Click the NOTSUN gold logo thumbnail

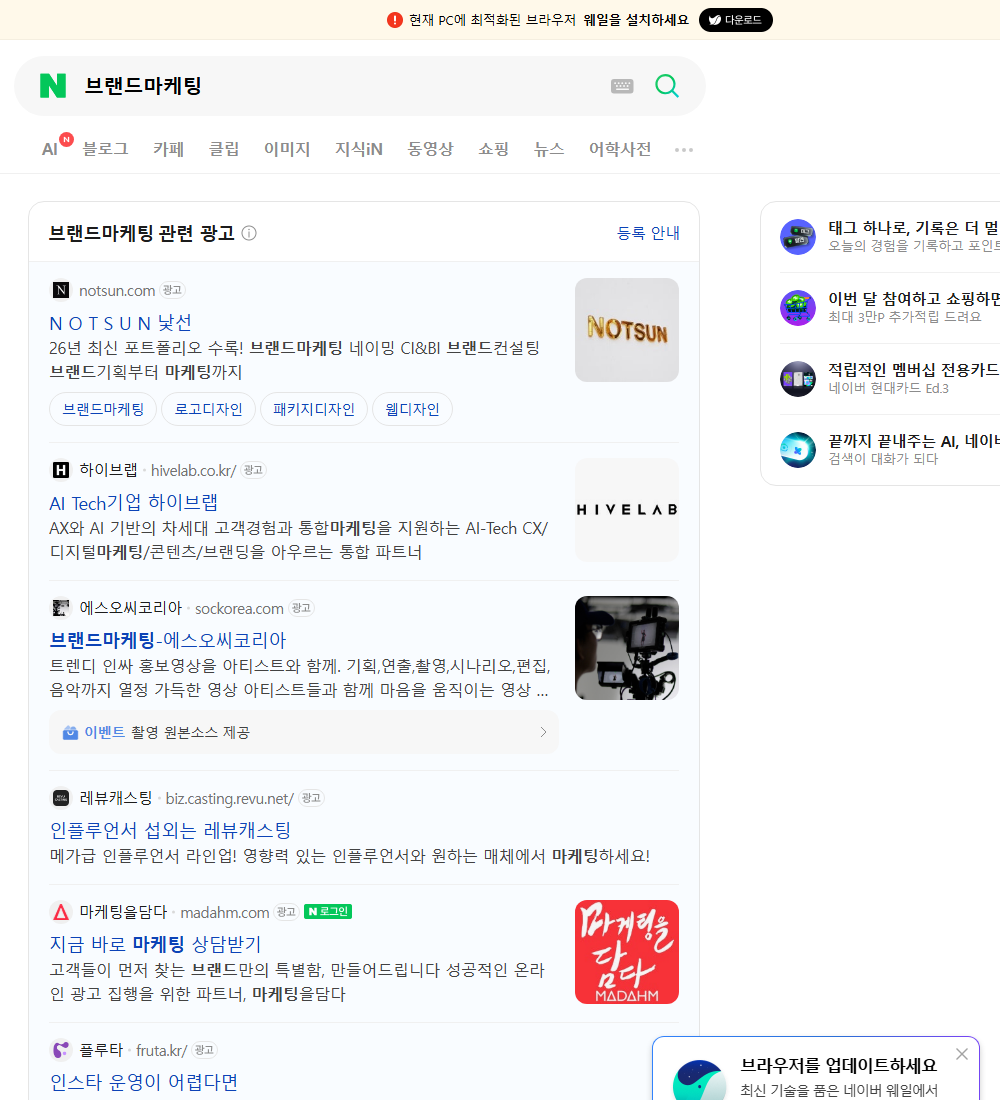tap(627, 330)
